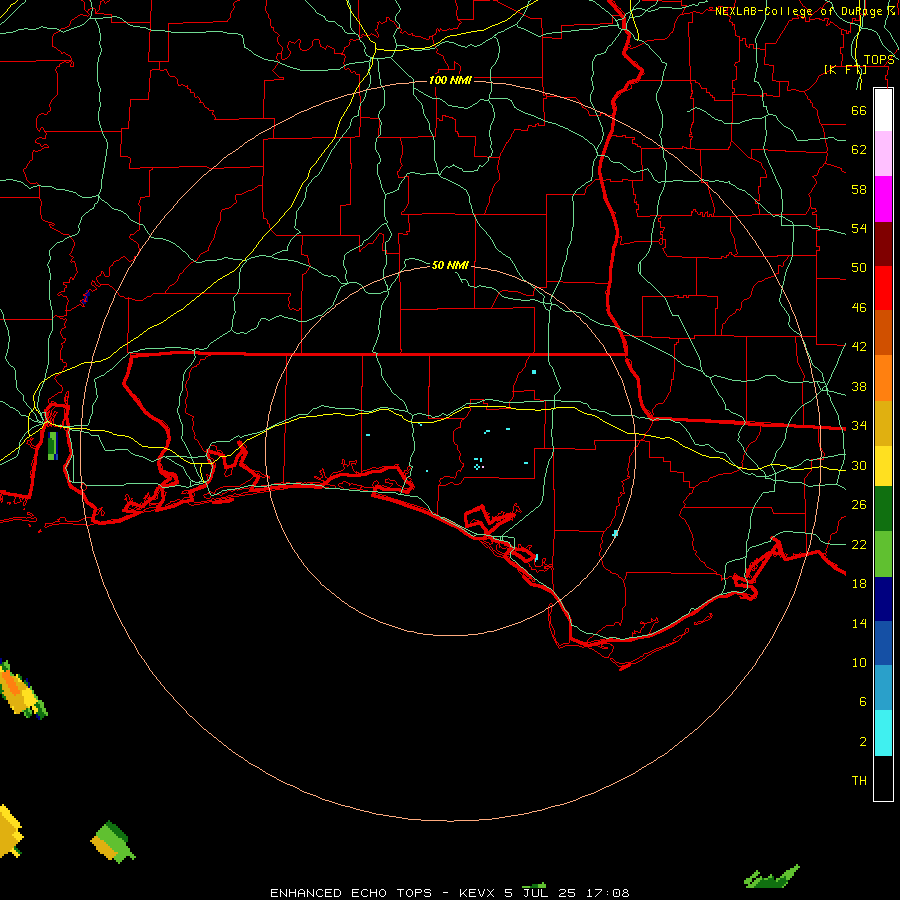Click the "2" legend value

click(x=862, y=742)
